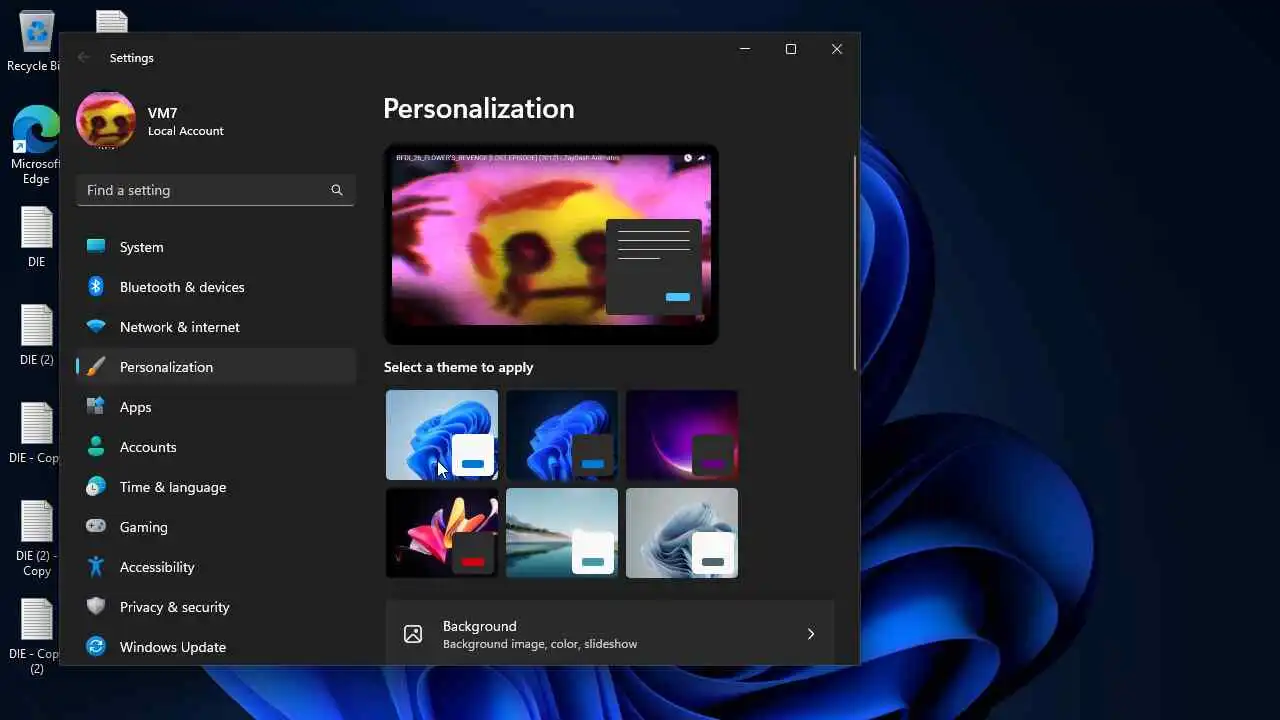Apply the Windows dark bloom theme
This screenshot has width=1280, height=720.
click(562, 435)
